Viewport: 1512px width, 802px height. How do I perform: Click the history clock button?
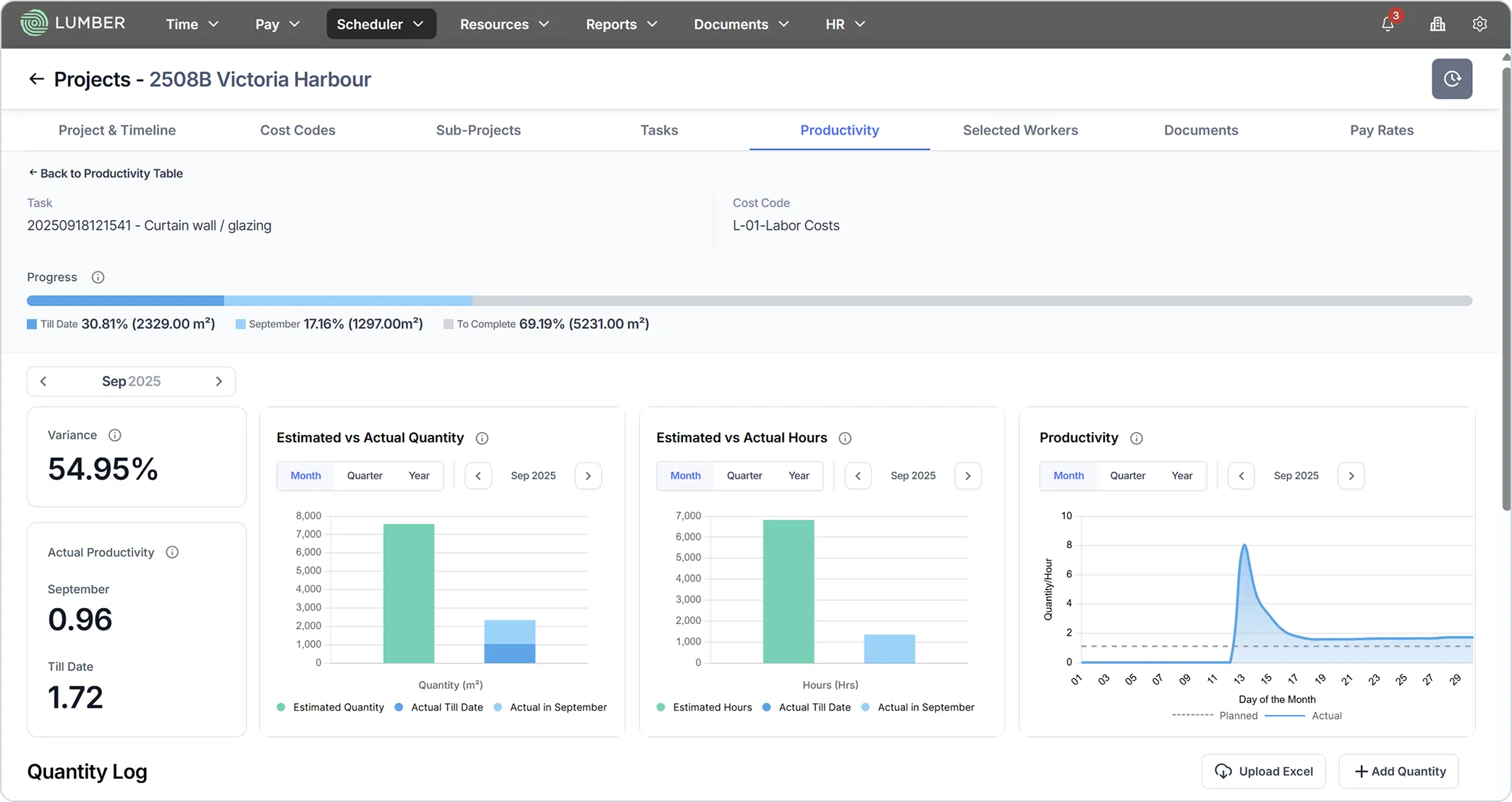(x=1452, y=79)
